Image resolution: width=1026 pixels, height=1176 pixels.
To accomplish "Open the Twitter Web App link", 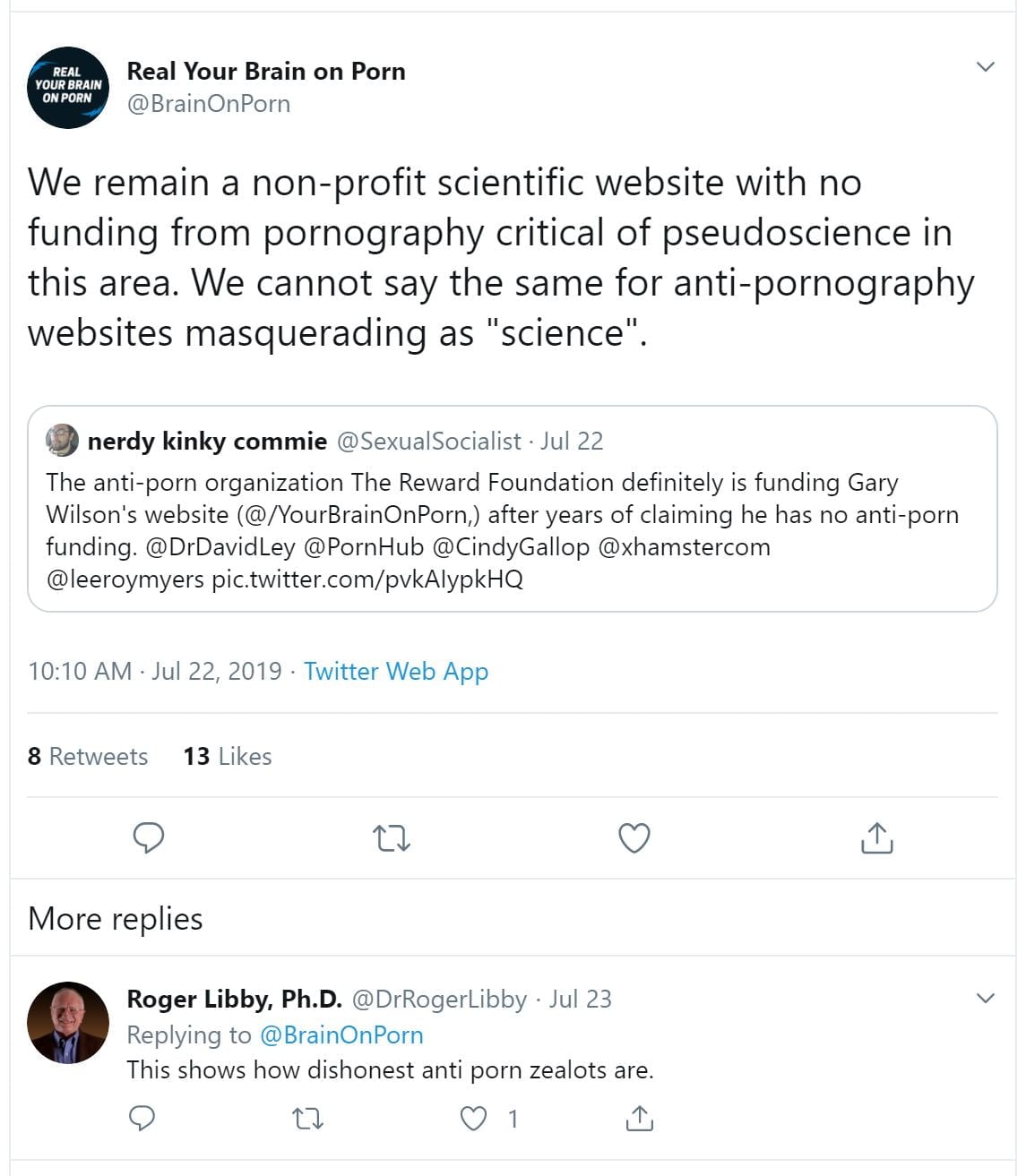I will 396,671.
